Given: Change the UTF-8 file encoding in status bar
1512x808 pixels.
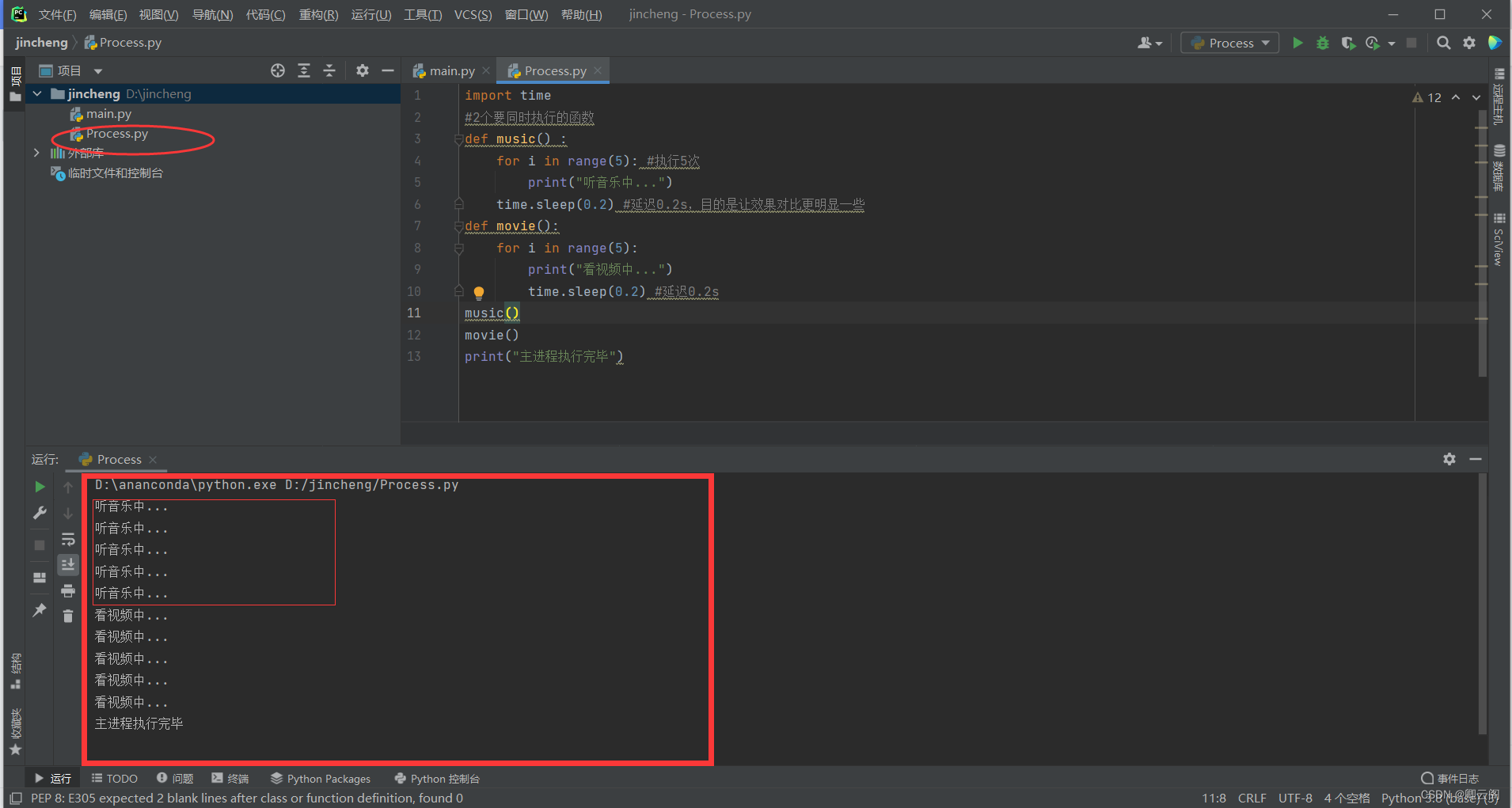Looking at the screenshot, I should pos(1295,798).
